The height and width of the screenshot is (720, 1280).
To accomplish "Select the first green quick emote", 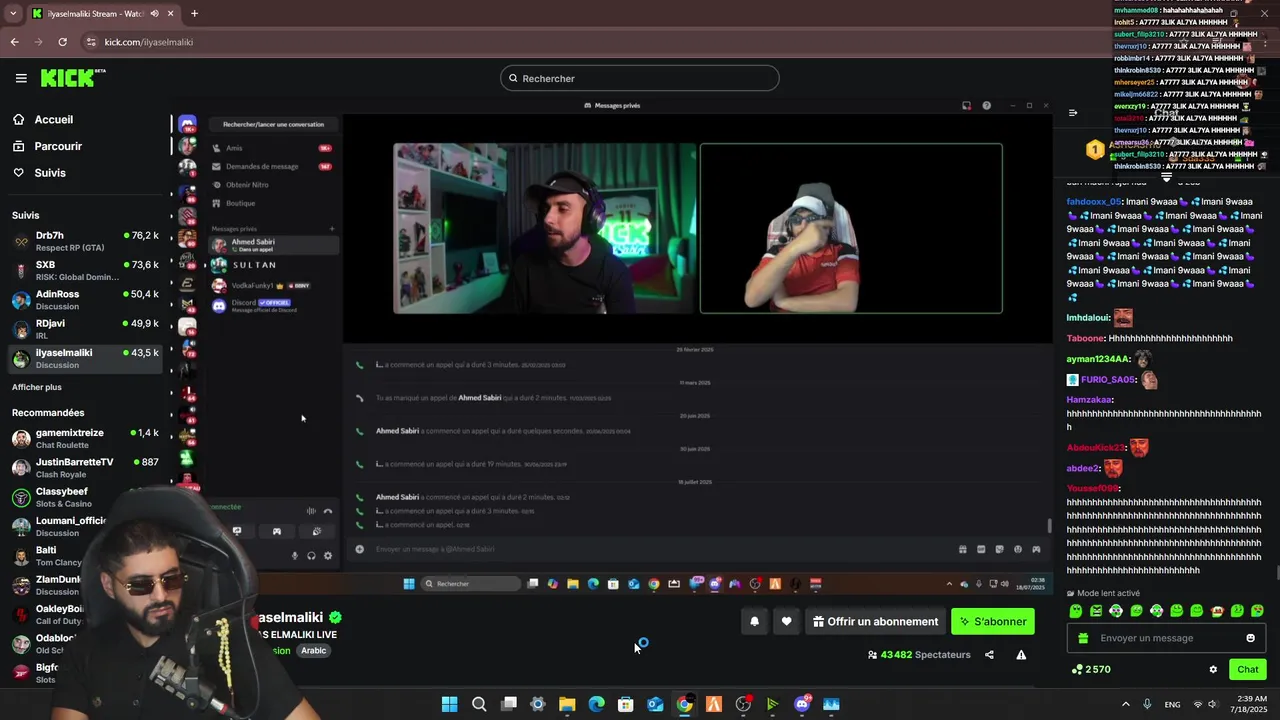I will coord(1076,611).
